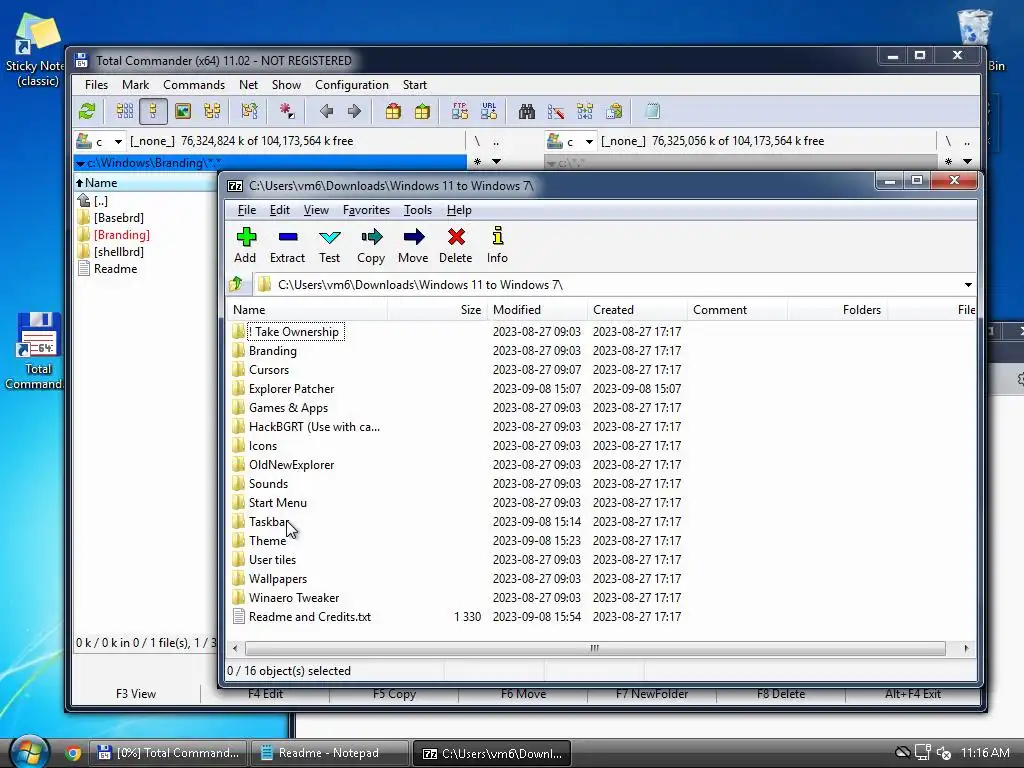
Task: Click the F3 View button
Action: pos(136,694)
